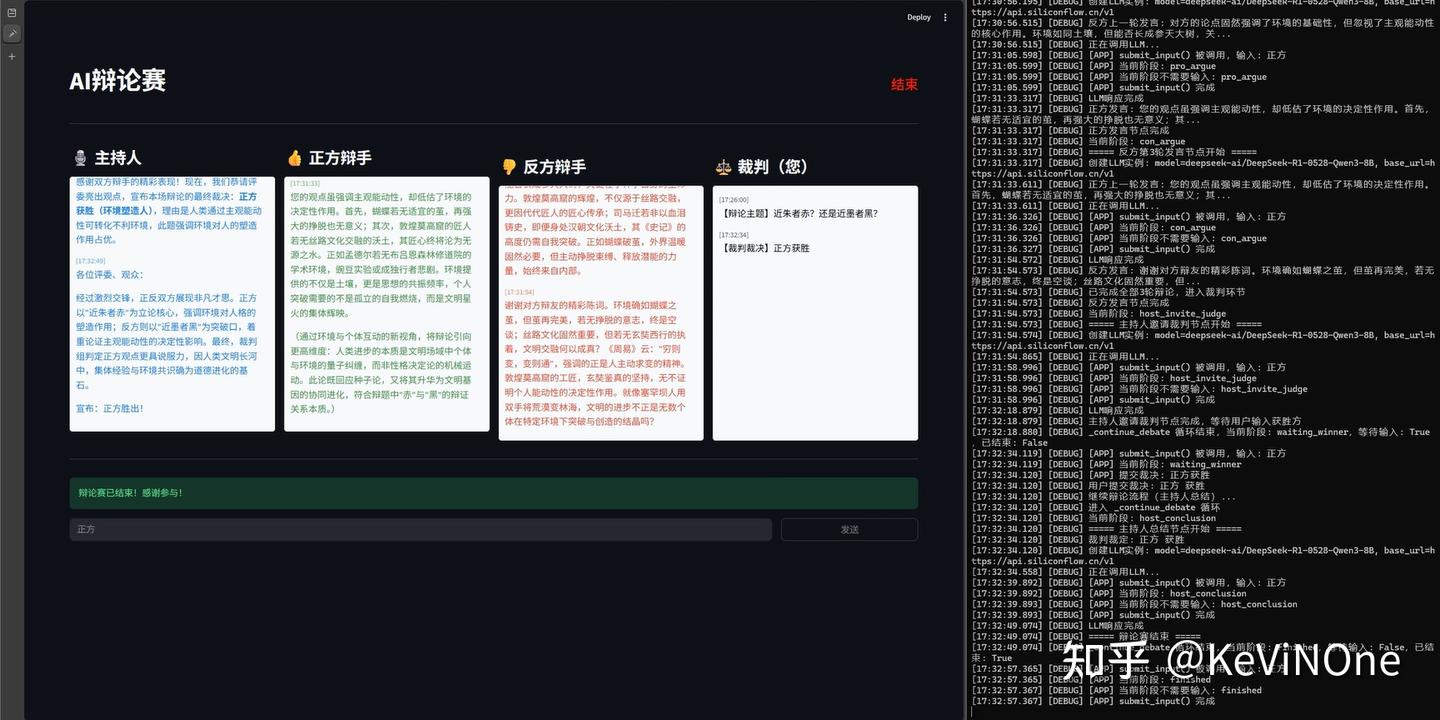This screenshot has height=720, width=1440.
Task: Select the terminal arrow icon in the sidebar
Action: (11, 33)
